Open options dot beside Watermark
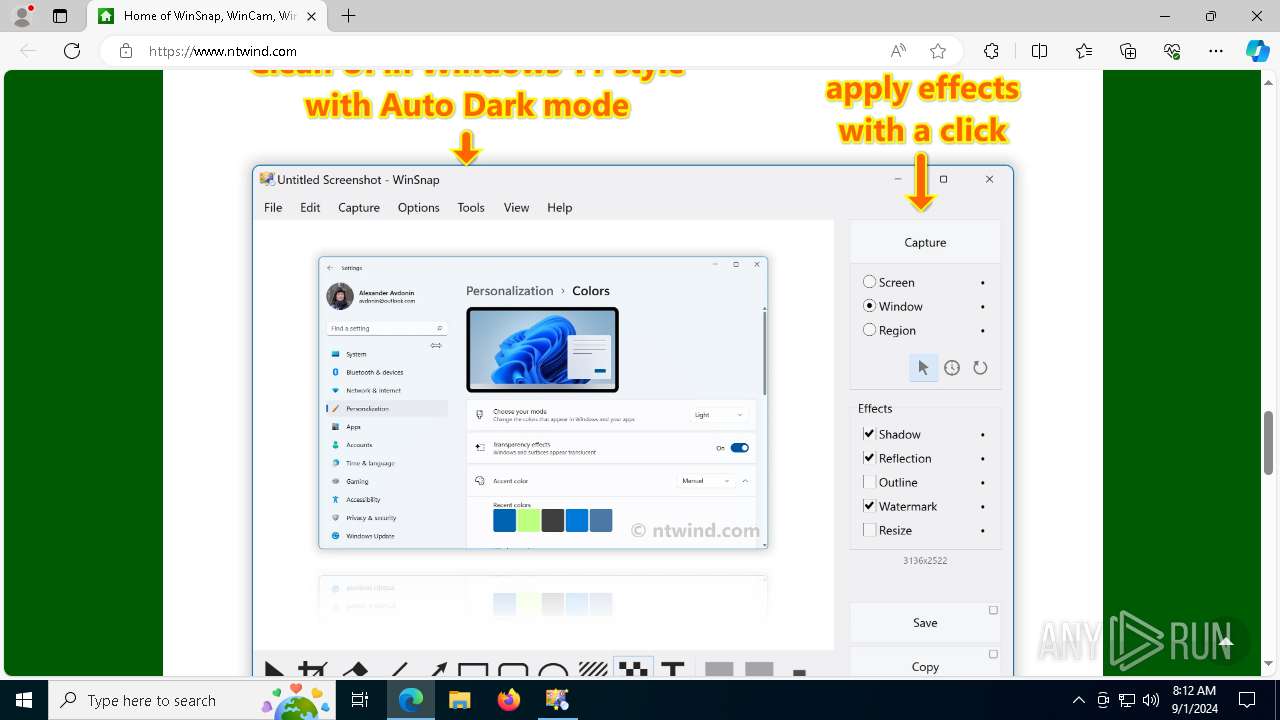The width and height of the screenshot is (1280, 720). (x=983, y=507)
